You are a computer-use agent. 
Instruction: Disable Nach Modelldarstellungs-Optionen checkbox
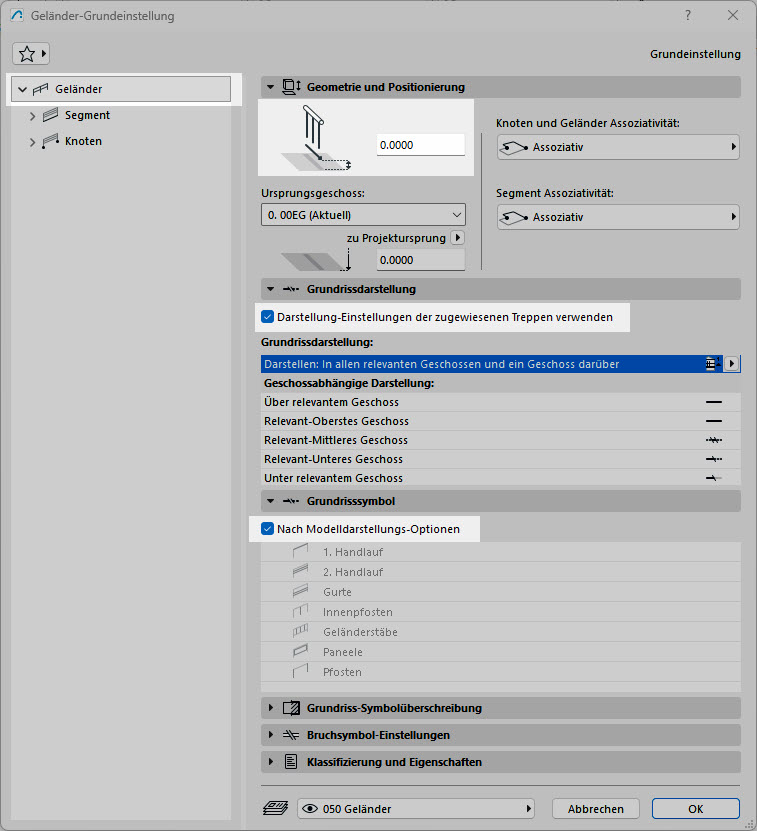click(268, 529)
